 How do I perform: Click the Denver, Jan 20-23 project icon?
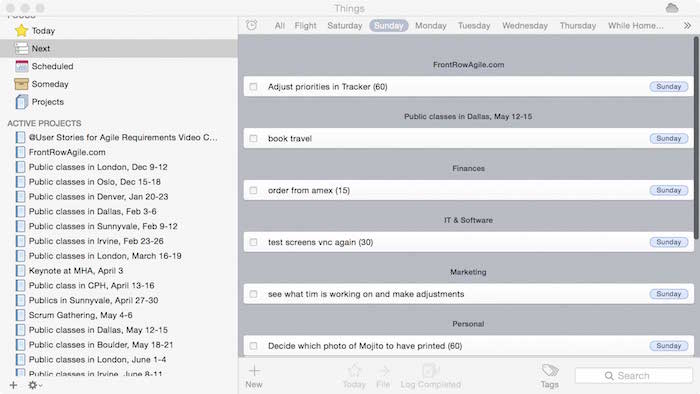[20, 196]
